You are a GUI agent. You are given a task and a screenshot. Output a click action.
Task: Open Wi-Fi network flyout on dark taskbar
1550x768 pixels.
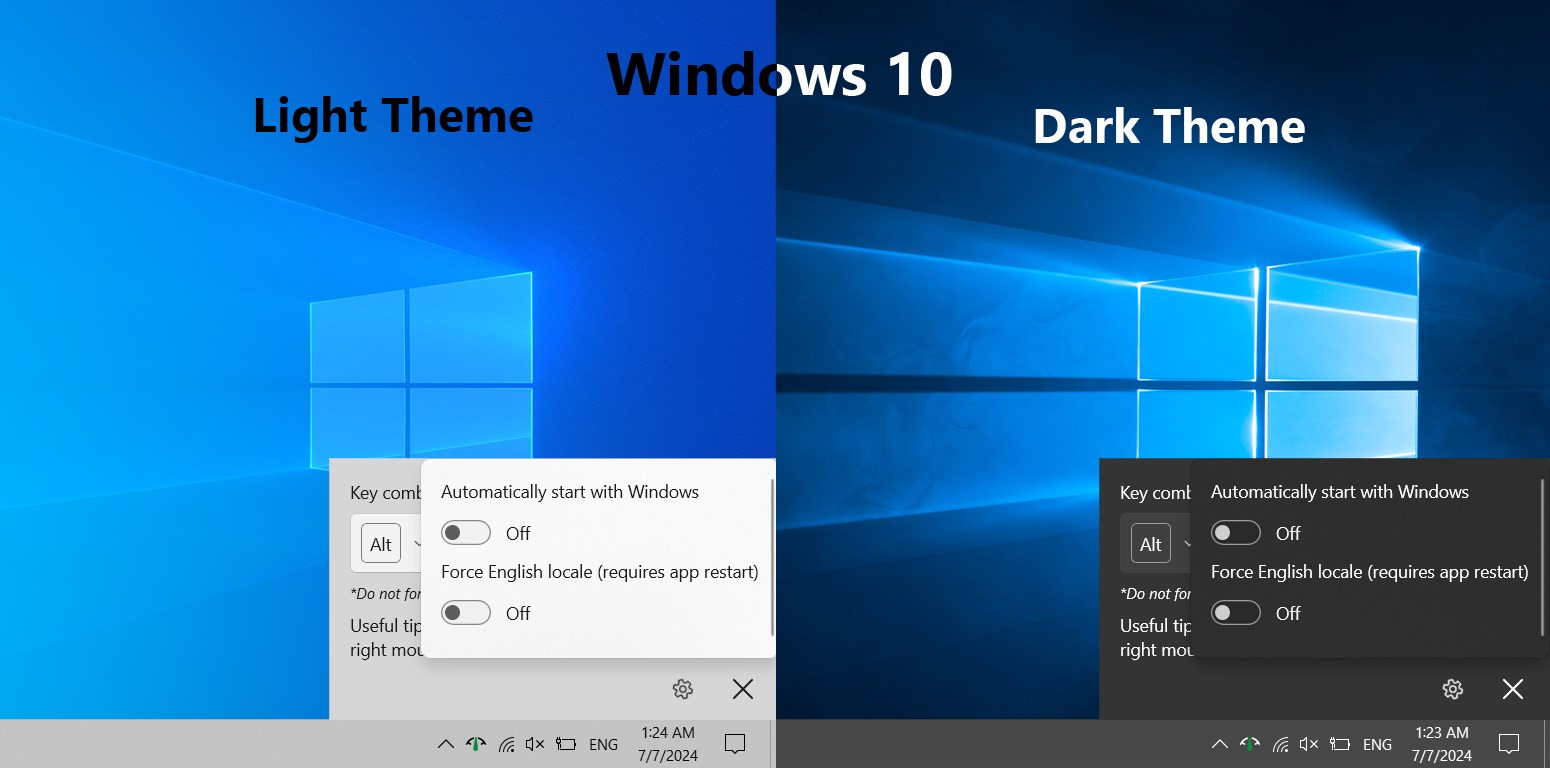(x=1281, y=744)
